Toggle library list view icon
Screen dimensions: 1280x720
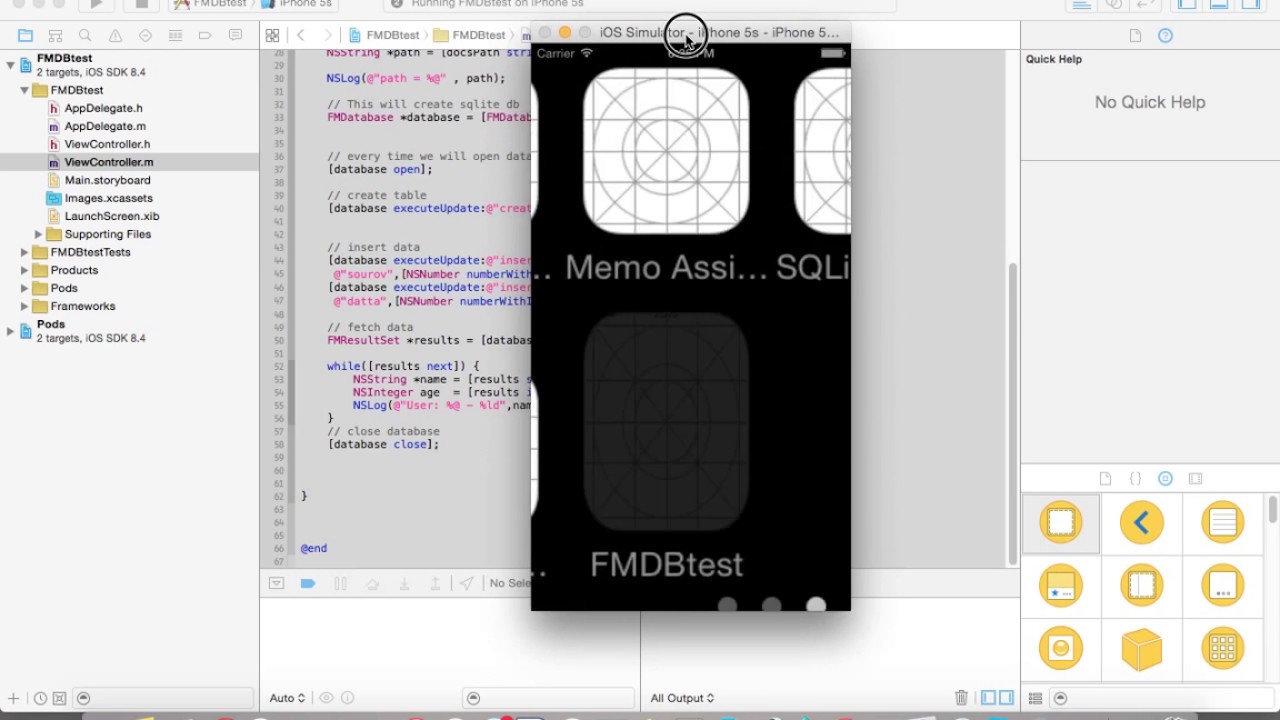click(x=1036, y=698)
